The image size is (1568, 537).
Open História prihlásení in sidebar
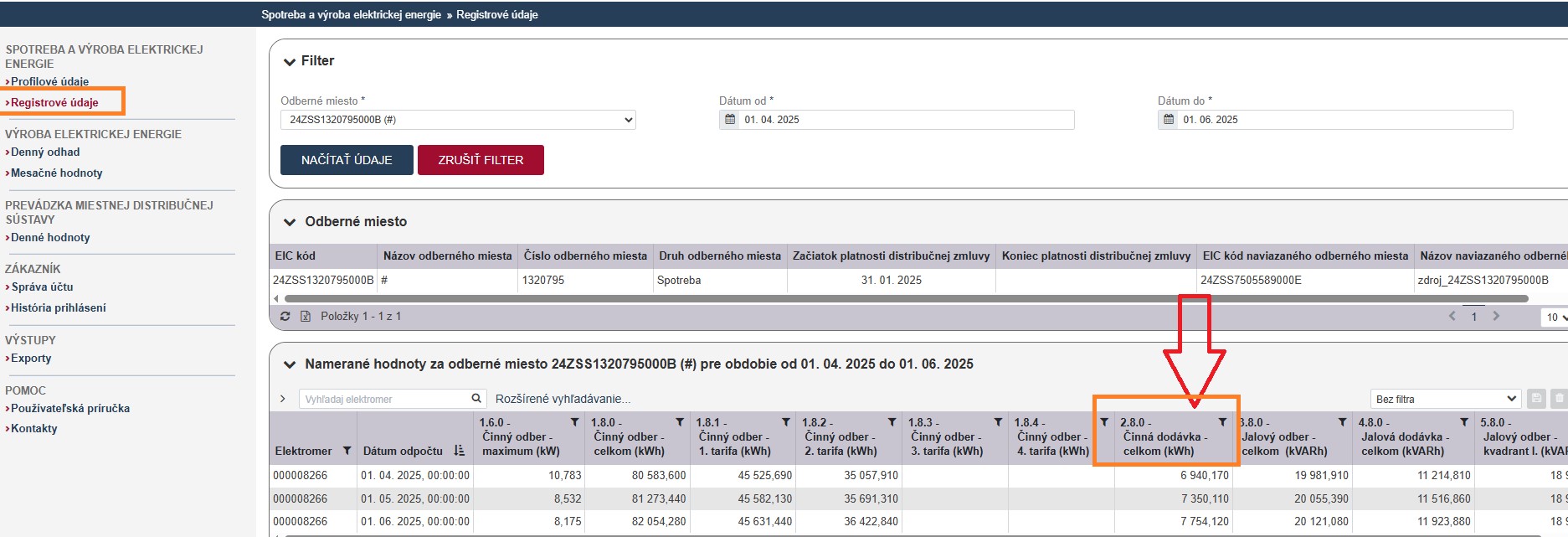pyautogui.click(x=59, y=307)
